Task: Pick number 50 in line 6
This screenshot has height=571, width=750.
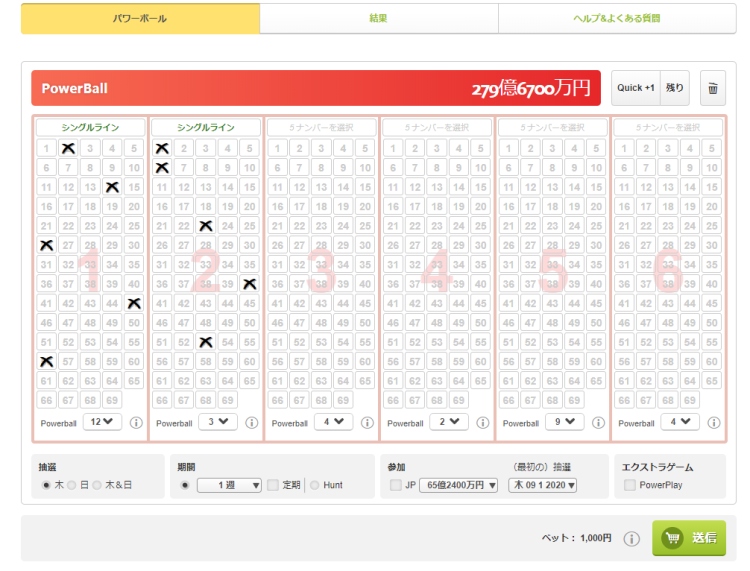Action: 712,323
